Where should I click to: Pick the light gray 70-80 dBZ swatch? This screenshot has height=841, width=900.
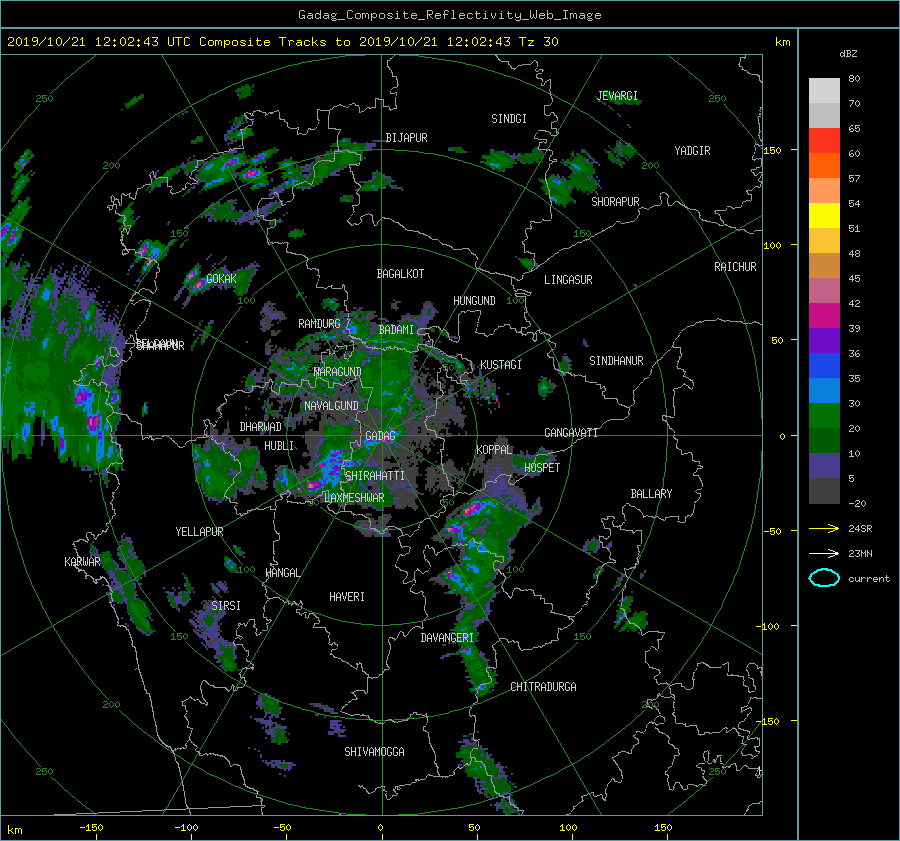824,91
